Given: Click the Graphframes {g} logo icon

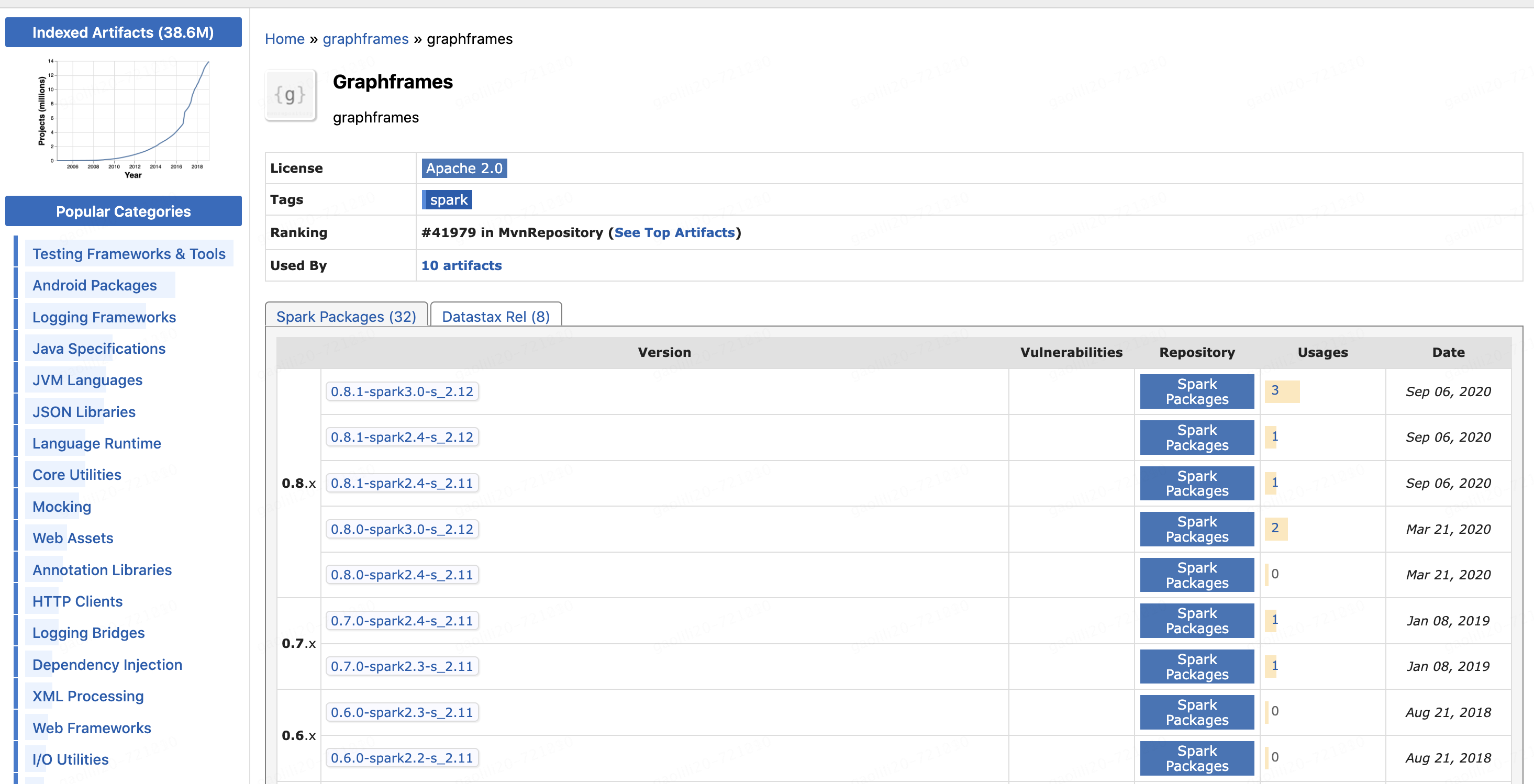Looking at the screenshot, I should [x=290, y=95].
